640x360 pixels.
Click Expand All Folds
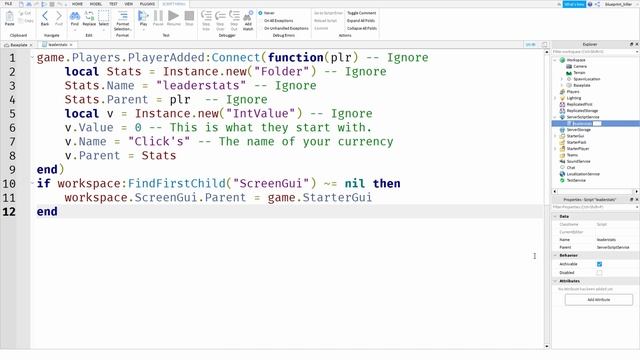pyautogui.click(x=361, y=20)
